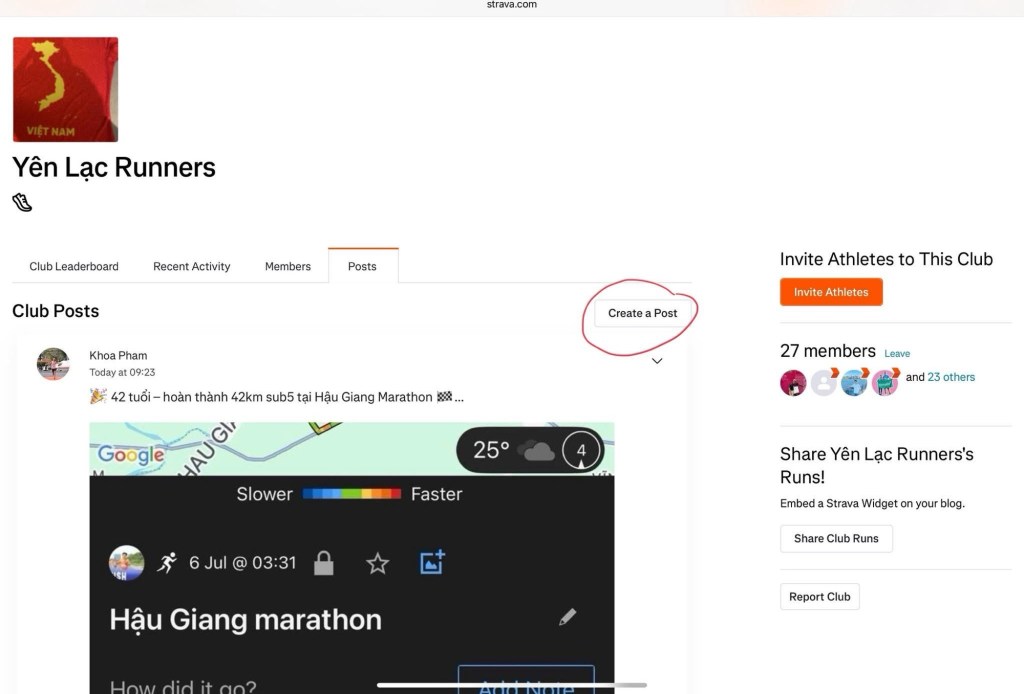Select the Members tab
This screenshot has width=1024, height=694.
click(x=287, y=266)
